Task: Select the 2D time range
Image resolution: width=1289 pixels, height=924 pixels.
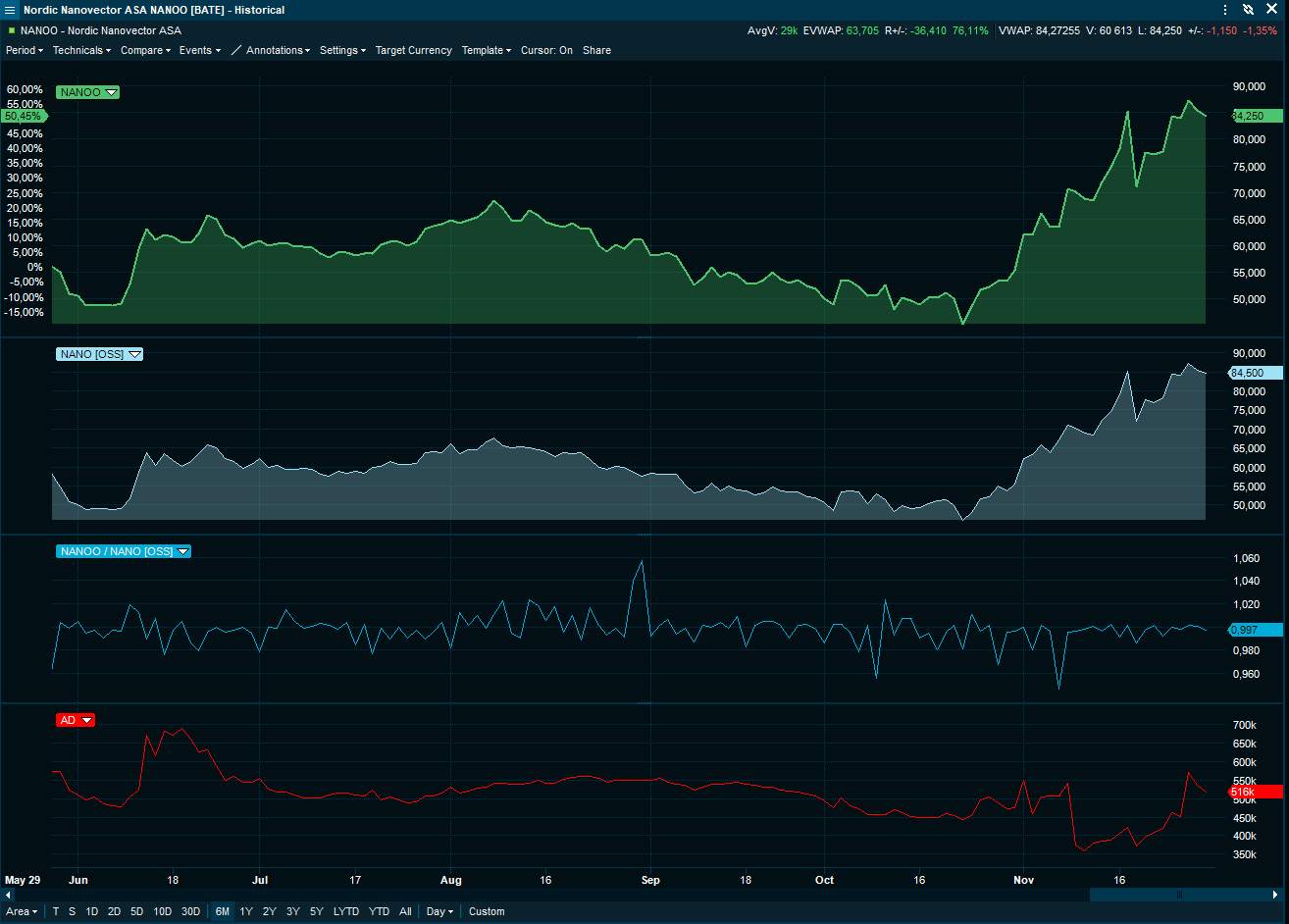Action: 114,911
